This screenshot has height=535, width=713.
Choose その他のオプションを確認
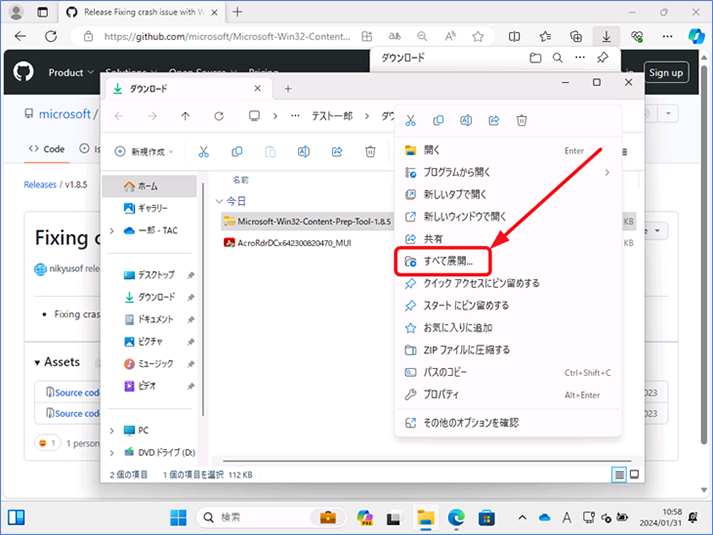(x=507, y=423)
